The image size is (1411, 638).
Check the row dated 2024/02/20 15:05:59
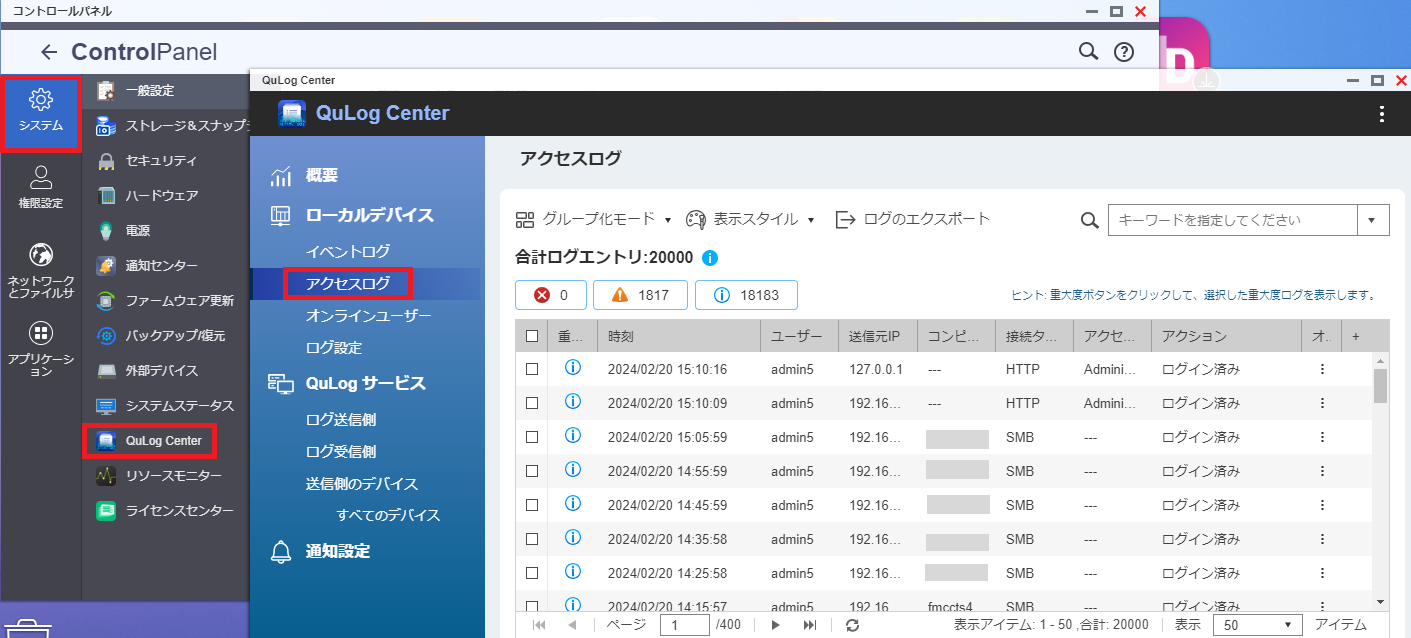click(532, 437)
